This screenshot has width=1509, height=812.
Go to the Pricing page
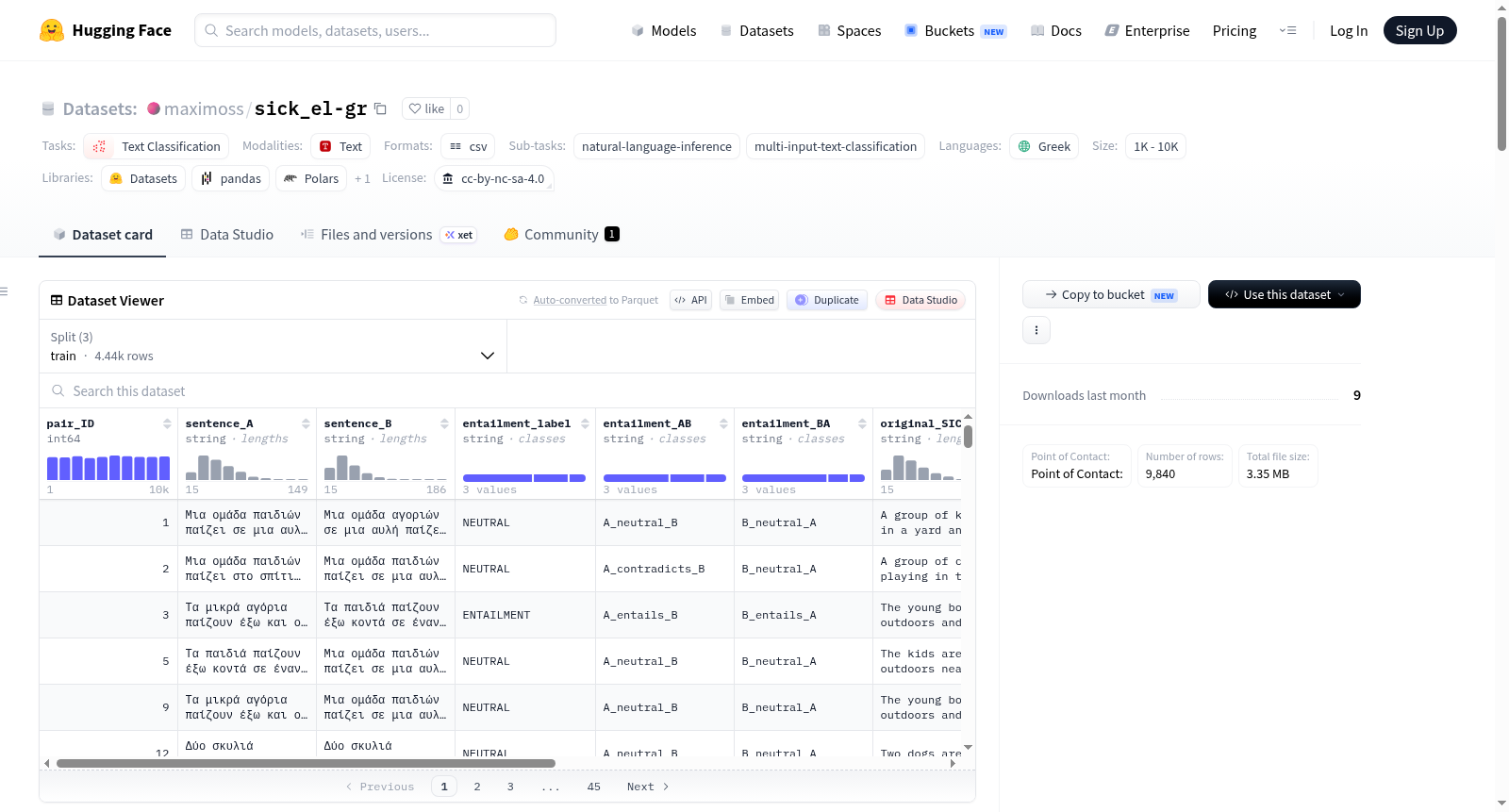coord(1235,30)
